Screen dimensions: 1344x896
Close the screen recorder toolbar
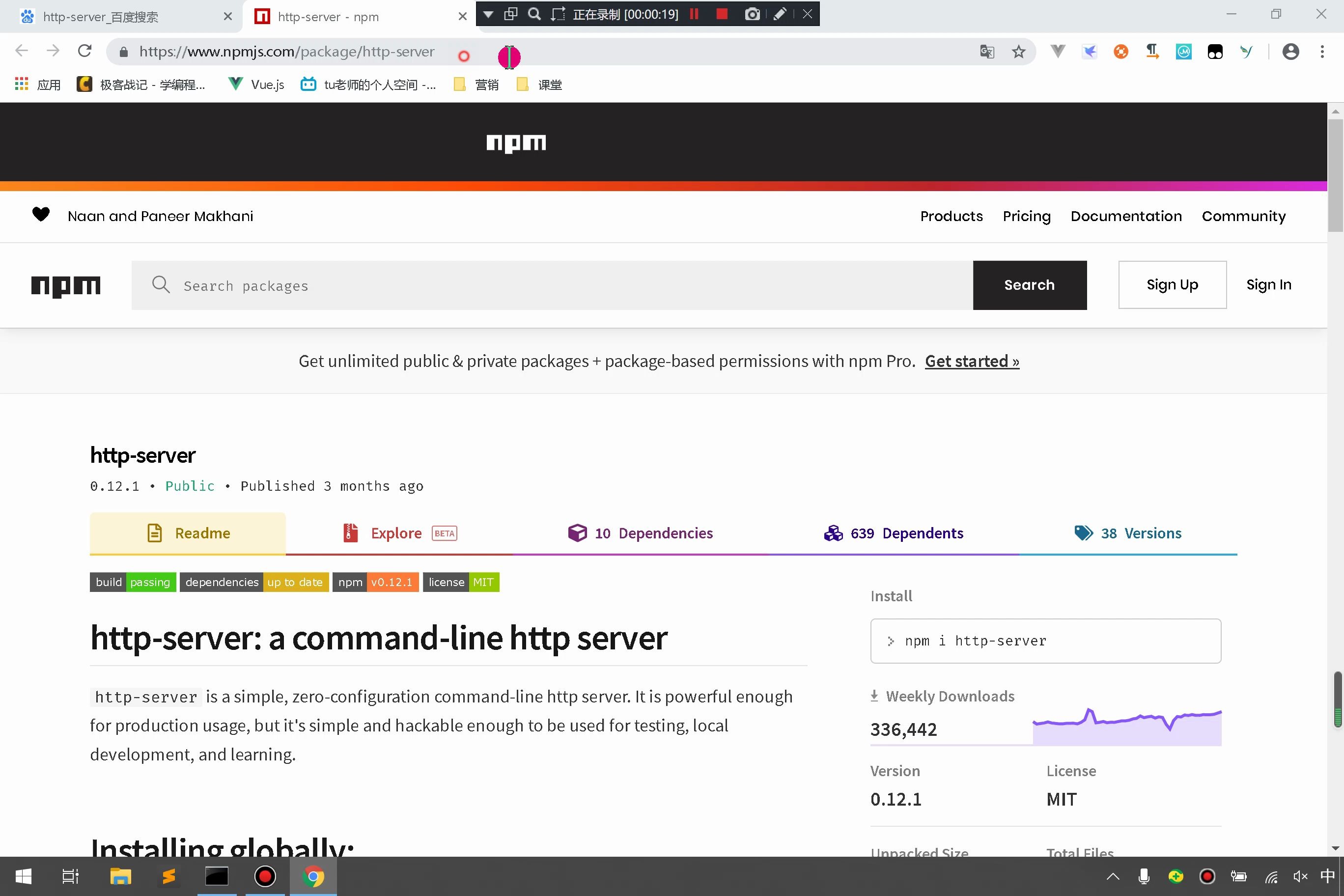pos(807,14)
